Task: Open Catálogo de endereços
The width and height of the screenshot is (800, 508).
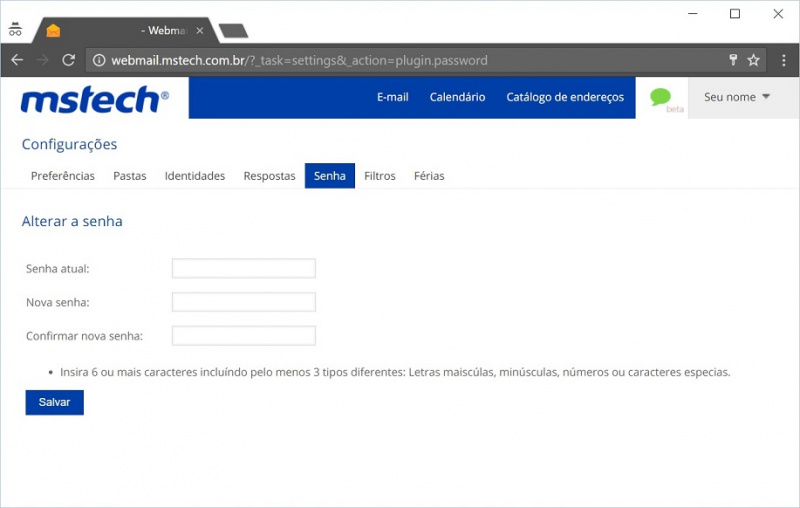Action: [565, 97]
